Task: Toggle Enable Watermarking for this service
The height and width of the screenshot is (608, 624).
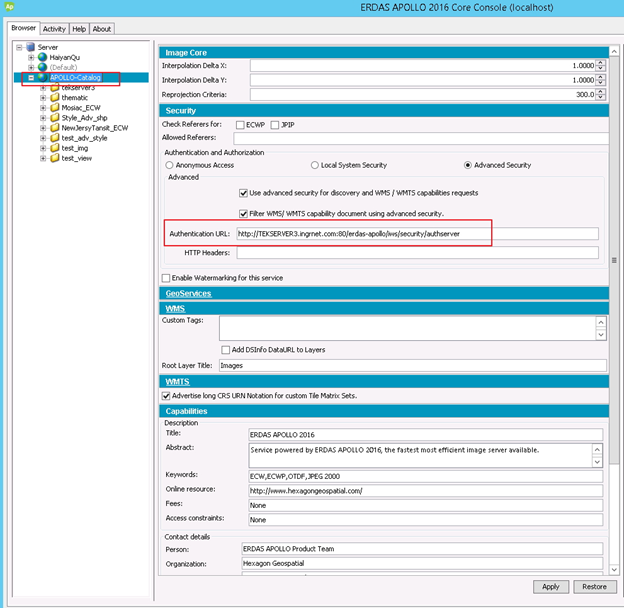Action: [166, 277]
